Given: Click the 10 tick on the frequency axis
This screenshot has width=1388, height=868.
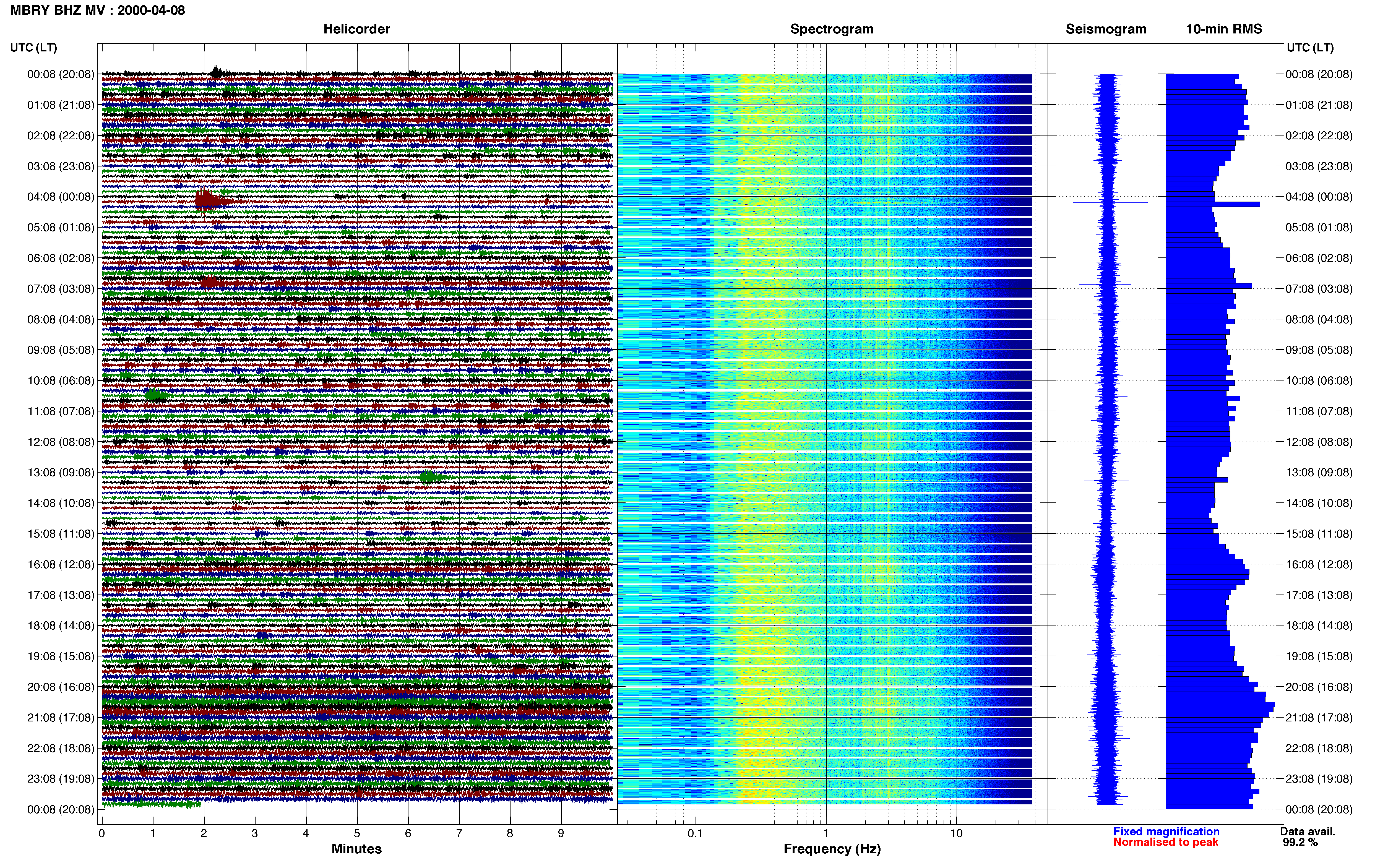Looking at the screenshot, I should 956,833.
